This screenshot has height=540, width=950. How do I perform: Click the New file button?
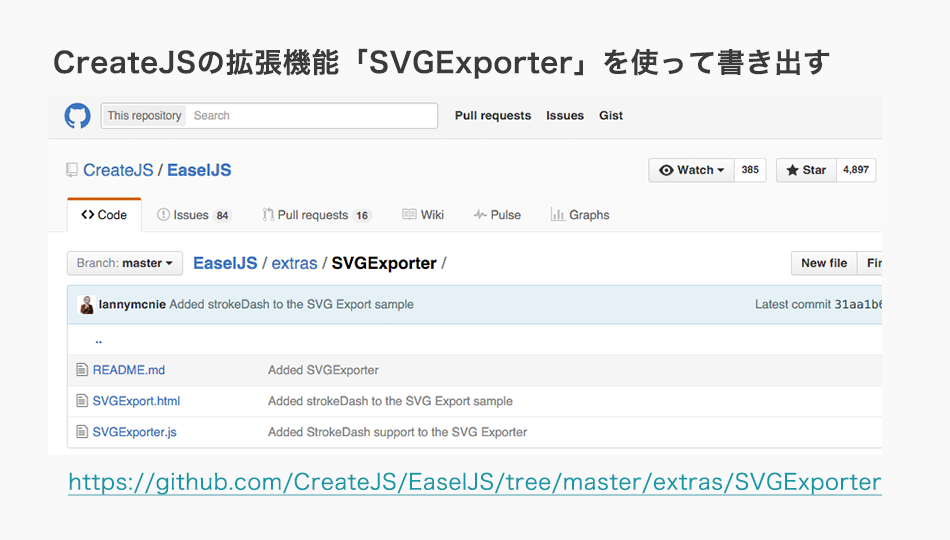[824, 263]
